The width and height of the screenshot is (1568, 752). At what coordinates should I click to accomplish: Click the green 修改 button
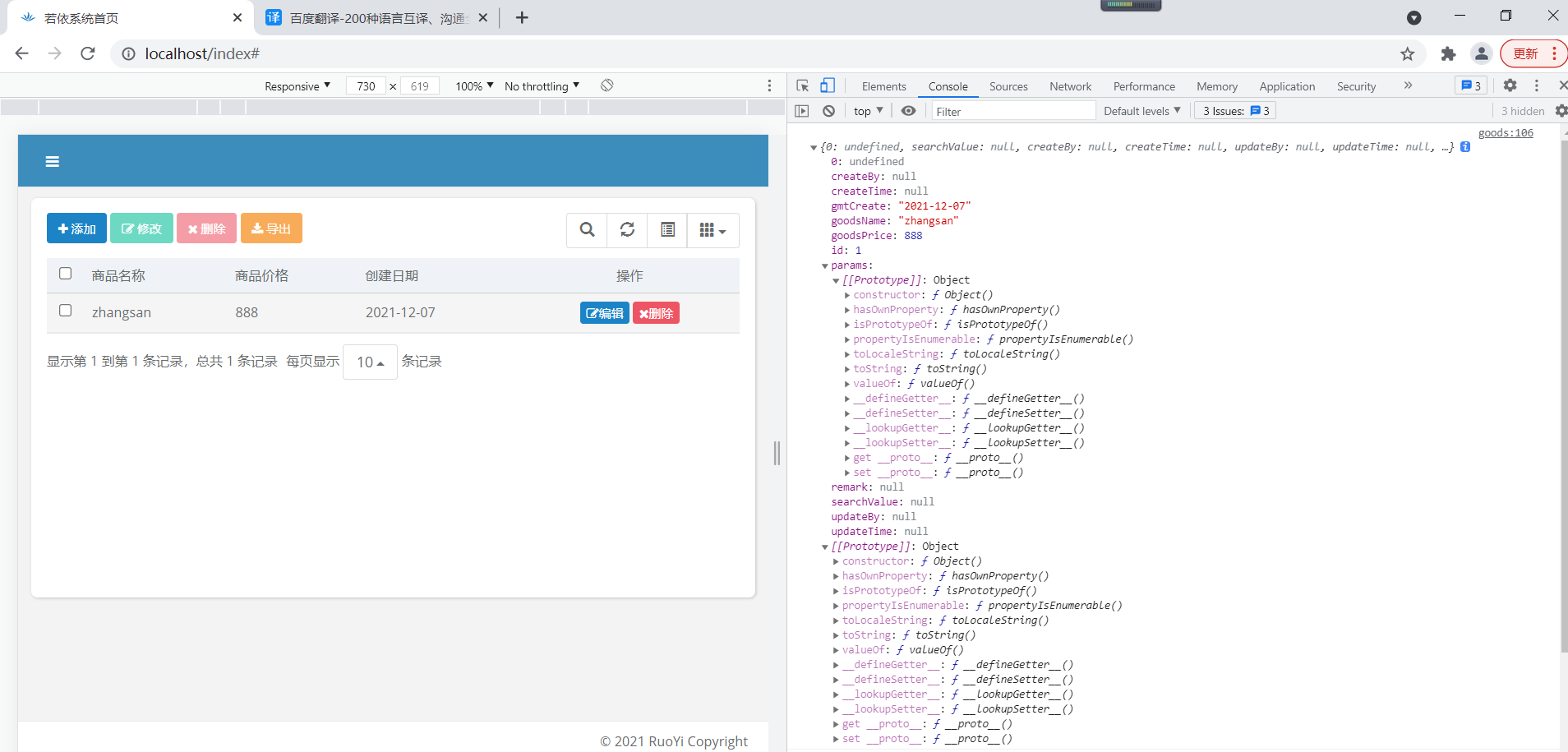coord(141,228)
